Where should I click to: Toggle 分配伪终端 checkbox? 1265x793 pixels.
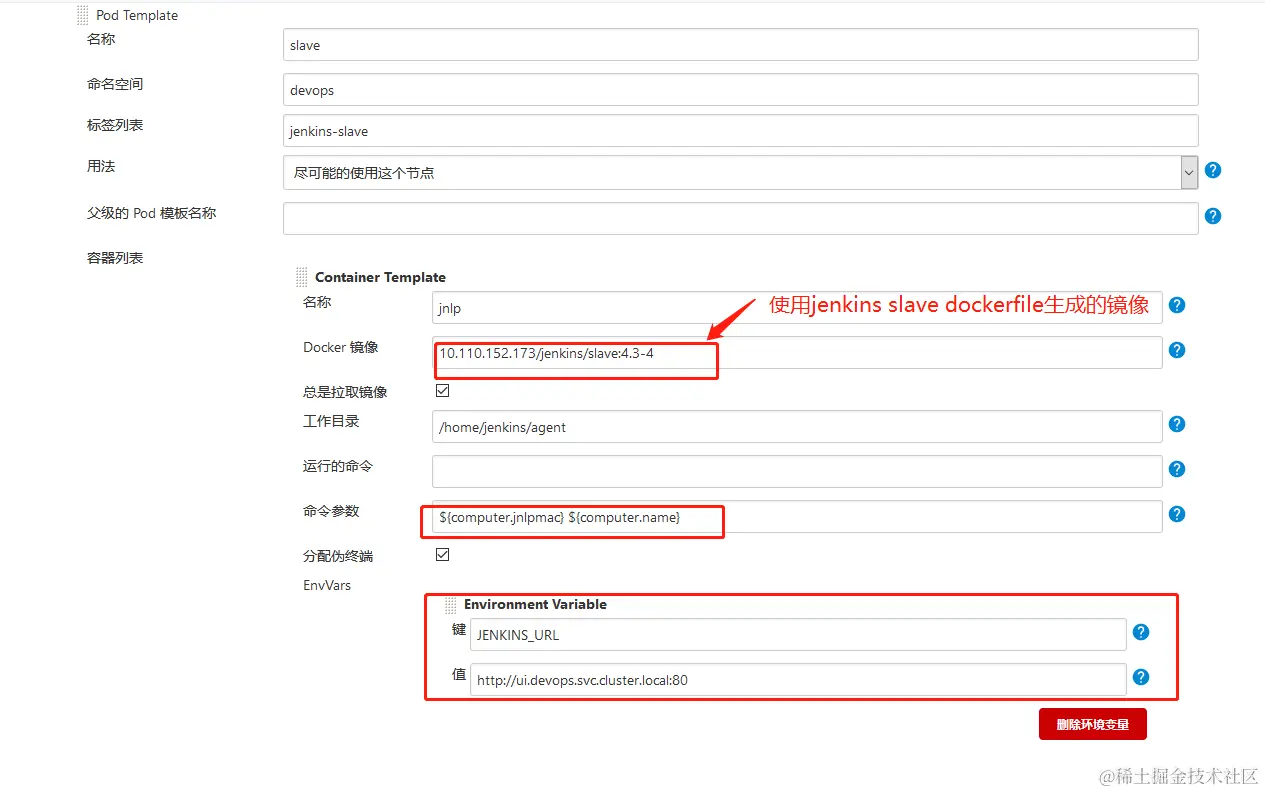point(442,554)
